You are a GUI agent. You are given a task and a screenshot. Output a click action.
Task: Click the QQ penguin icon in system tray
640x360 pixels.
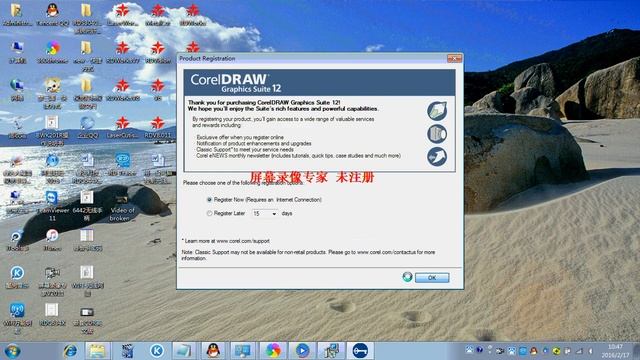pyautogui.click(x=533, y=351)
